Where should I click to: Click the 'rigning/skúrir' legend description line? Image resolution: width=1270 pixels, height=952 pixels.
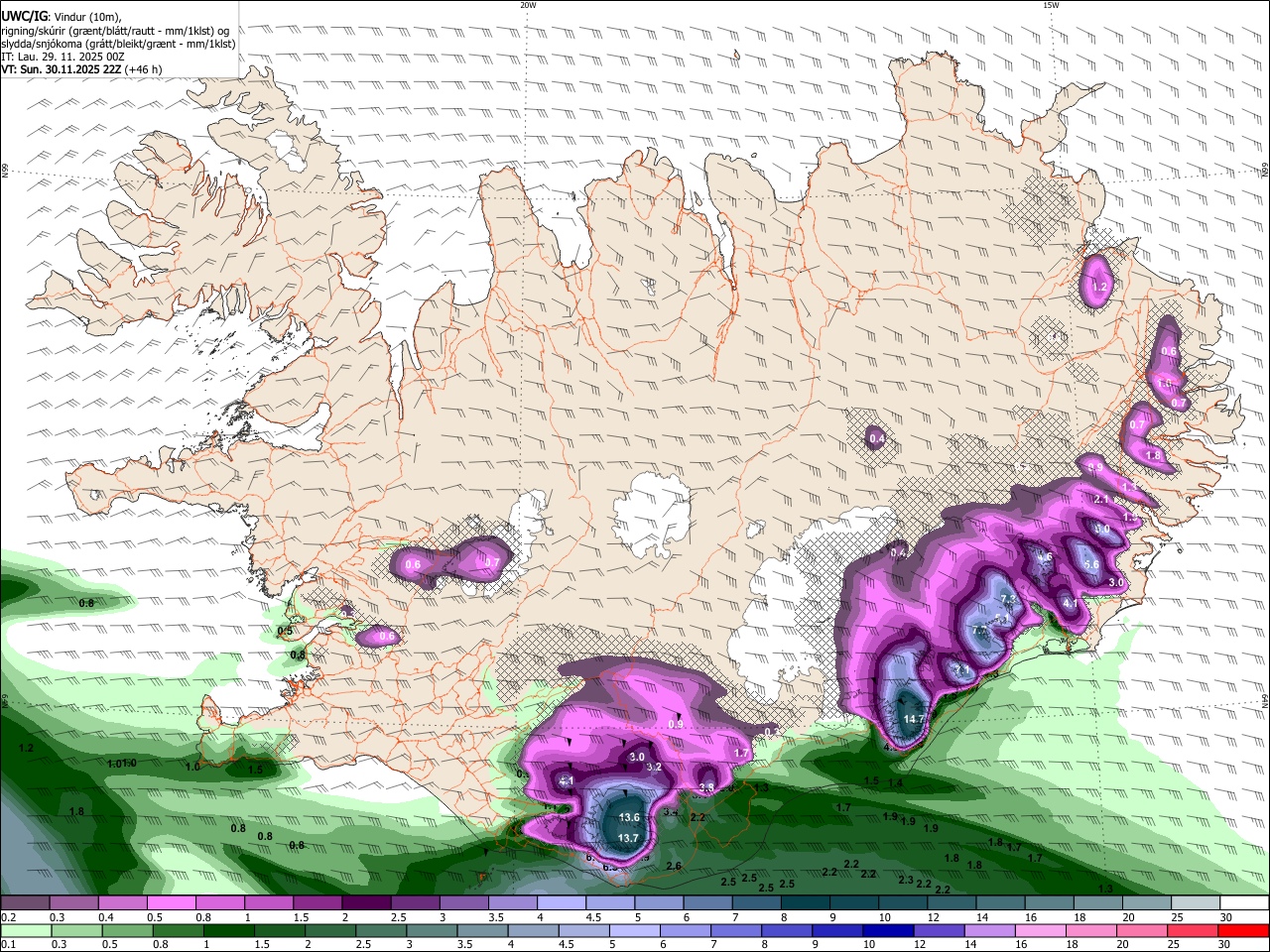(114, 31)
